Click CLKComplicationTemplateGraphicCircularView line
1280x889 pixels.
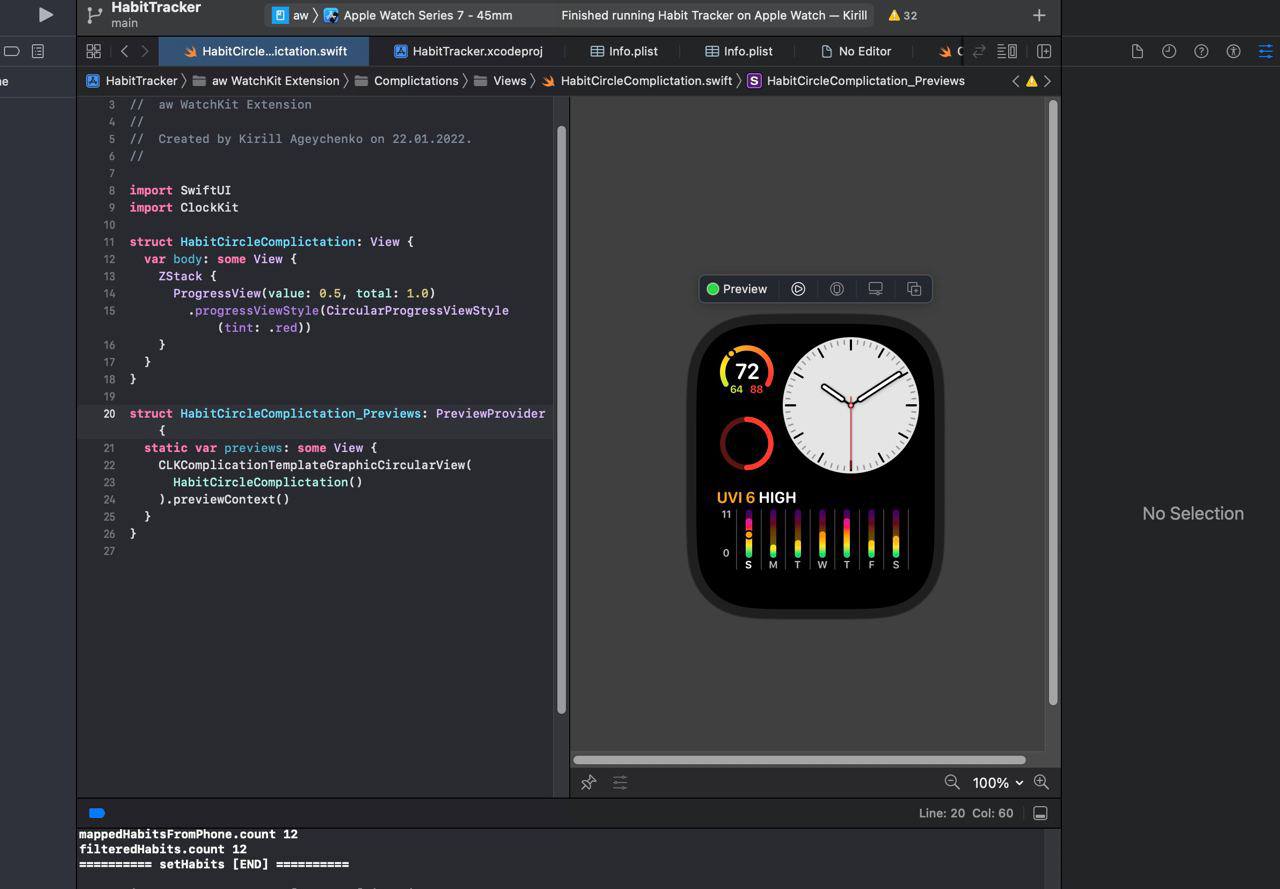point(315,465)
